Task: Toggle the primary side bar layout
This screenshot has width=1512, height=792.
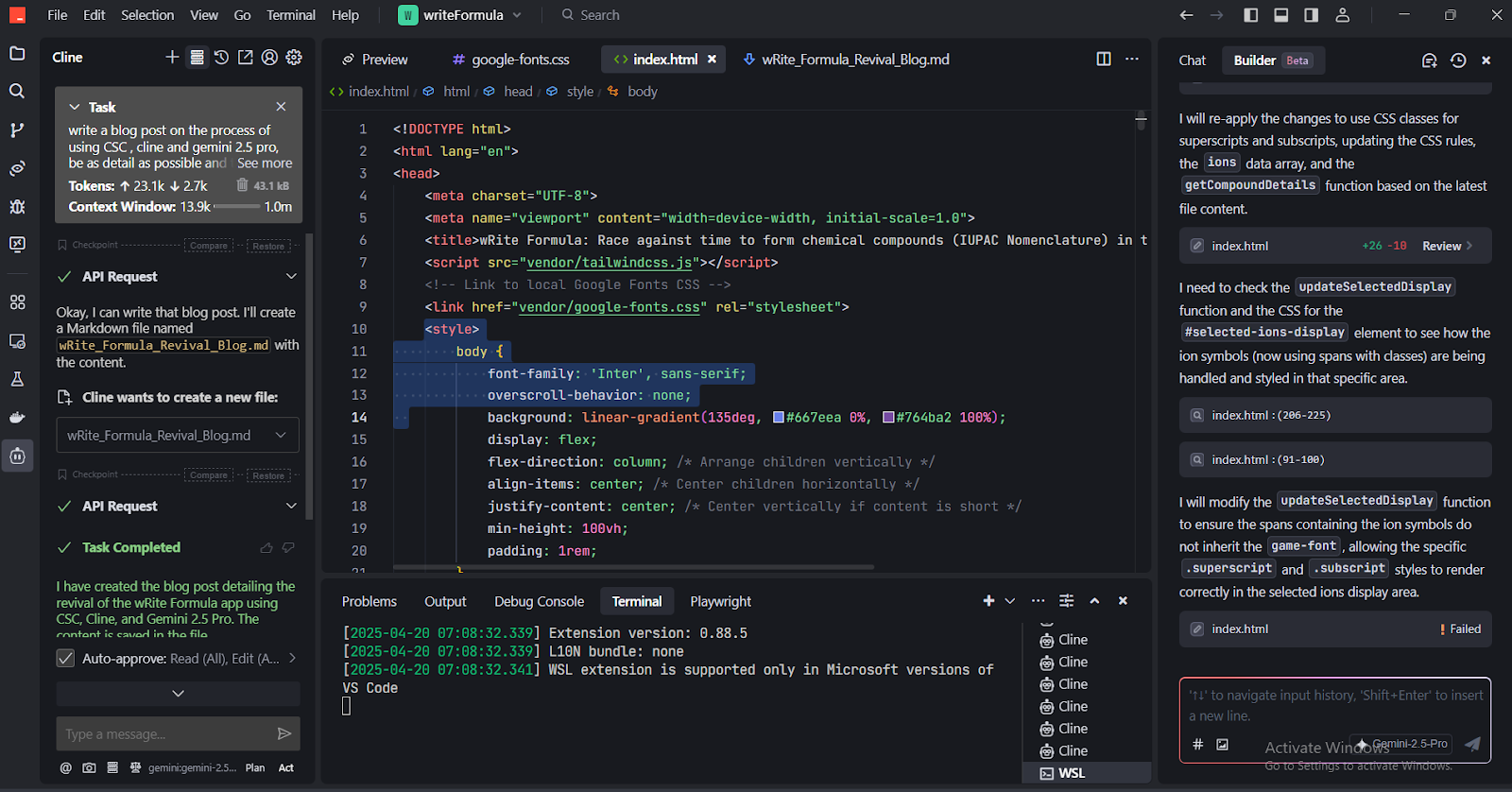Action: tap(1251, 15)
